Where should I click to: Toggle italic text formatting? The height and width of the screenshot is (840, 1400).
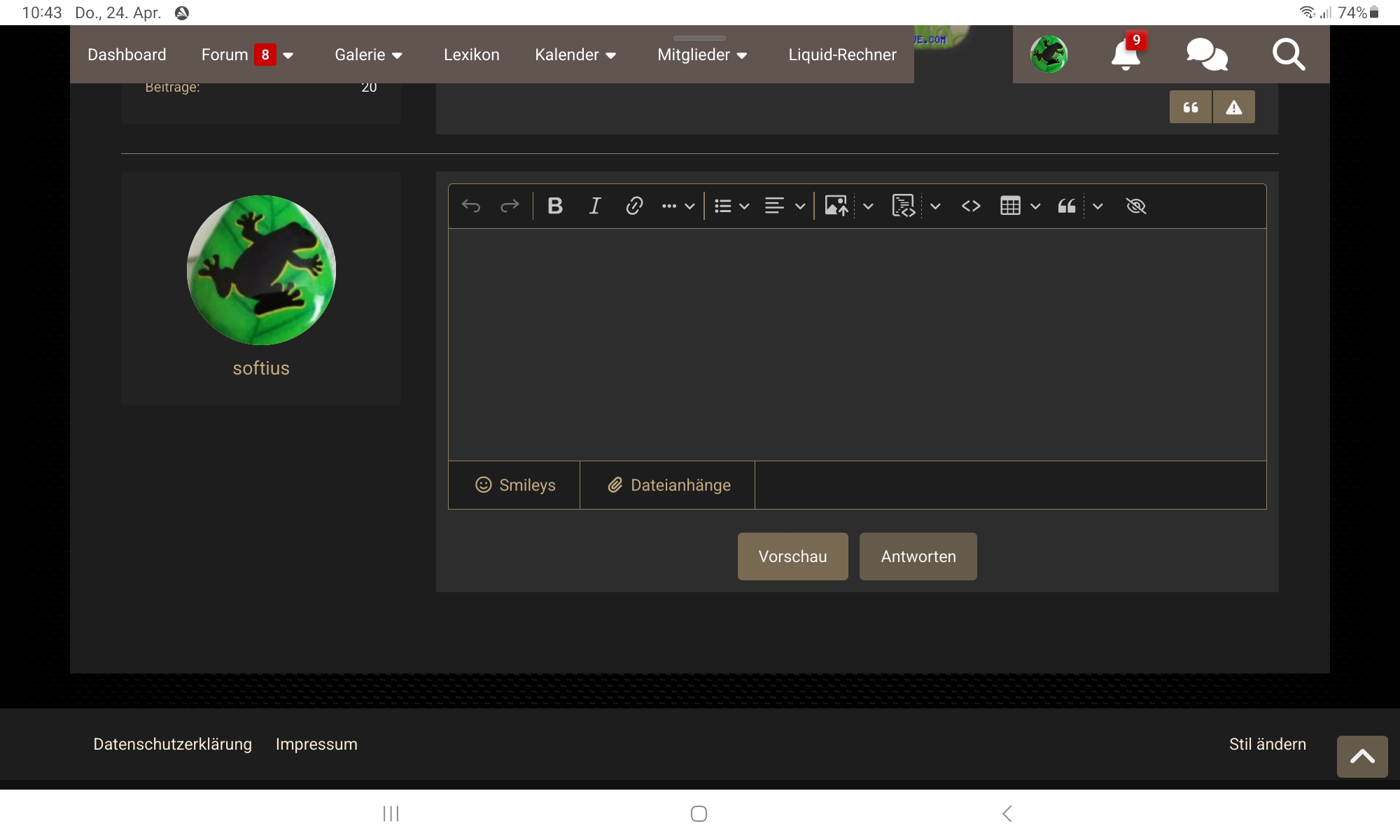pos(594,206)
